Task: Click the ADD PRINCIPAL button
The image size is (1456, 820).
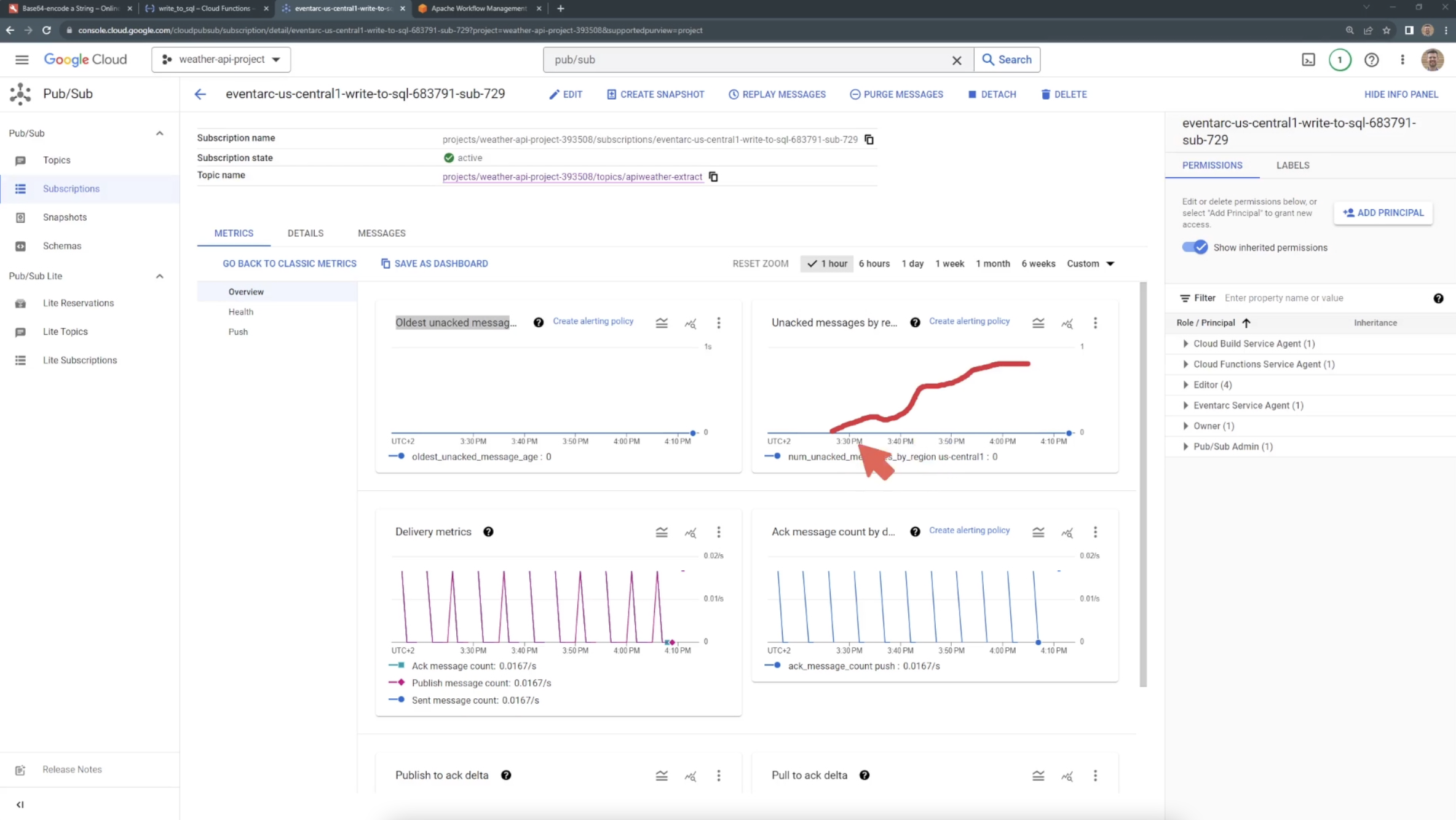Action: click(x=1383, y=213)
